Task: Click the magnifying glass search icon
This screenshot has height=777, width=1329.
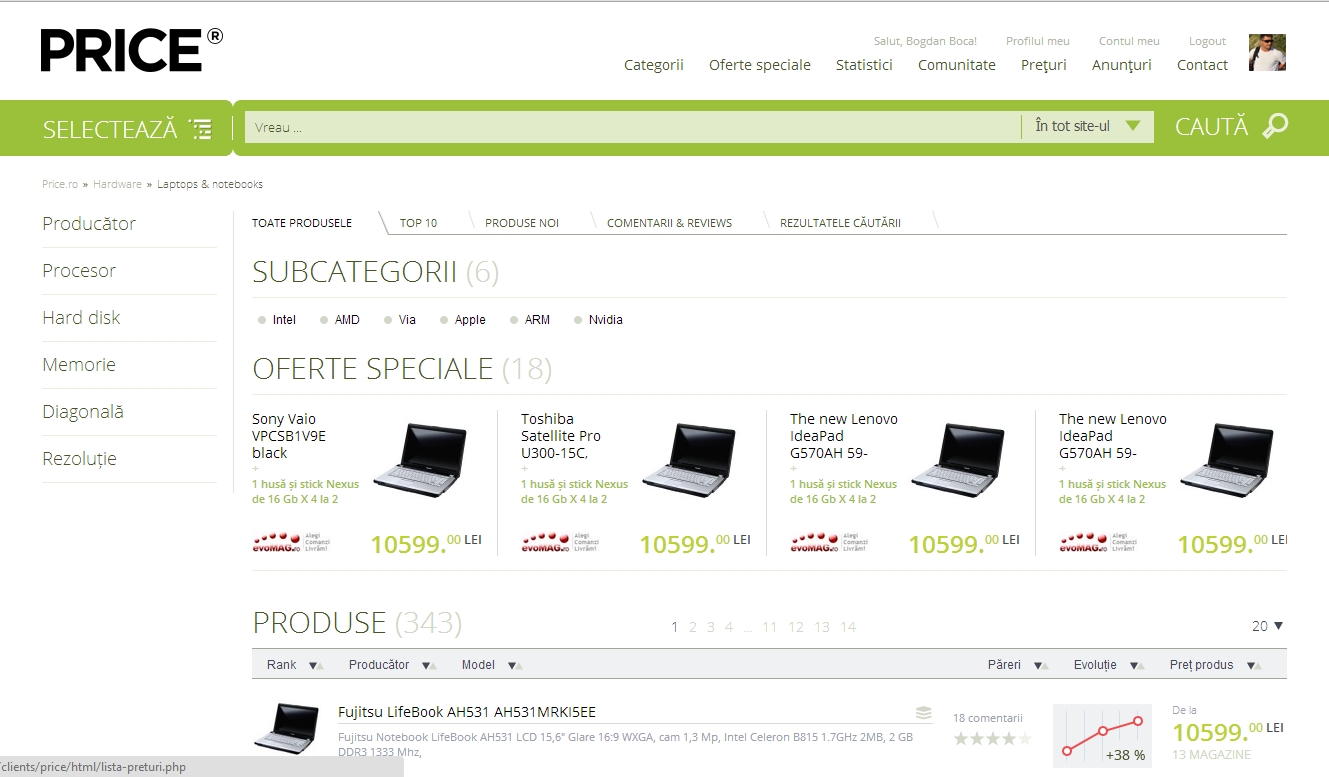Action: point(1275,127)
